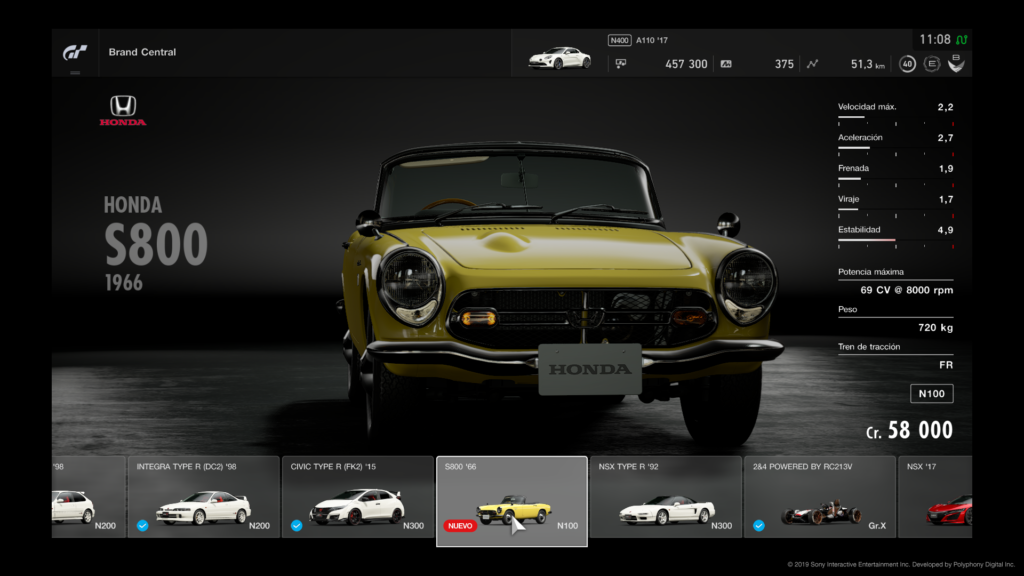Image resolution: width=1024 pixels, height=576 pixels.
Task: Click the Frenada stat label
Action: [x=853, y=168]
